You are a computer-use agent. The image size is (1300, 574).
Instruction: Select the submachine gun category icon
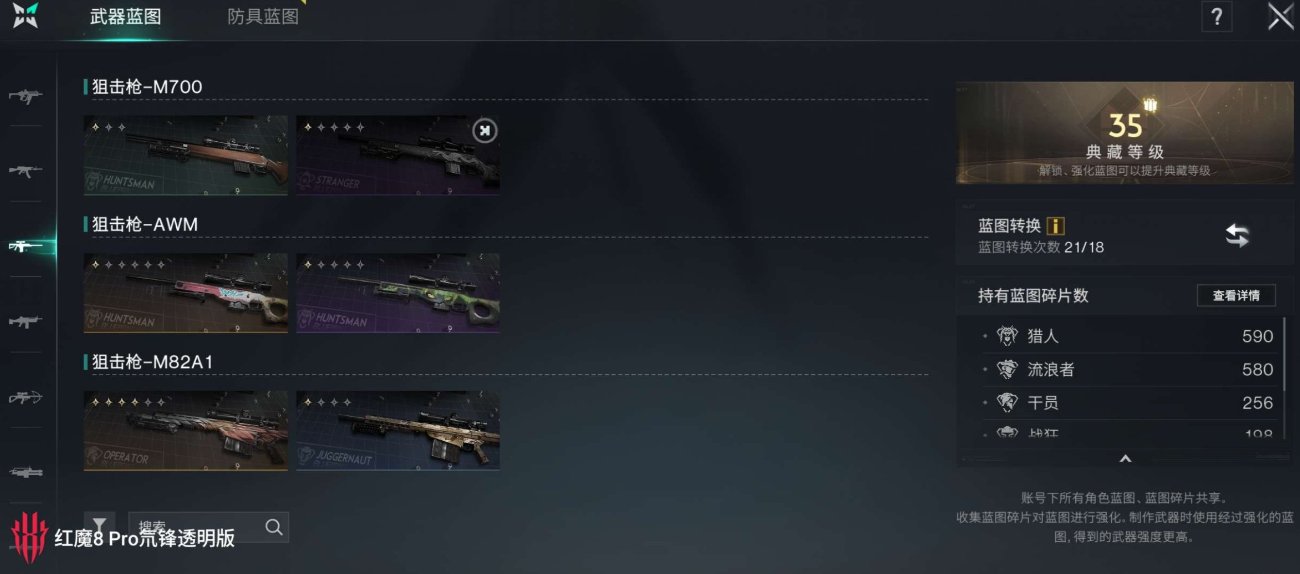(x=25, y=96)
